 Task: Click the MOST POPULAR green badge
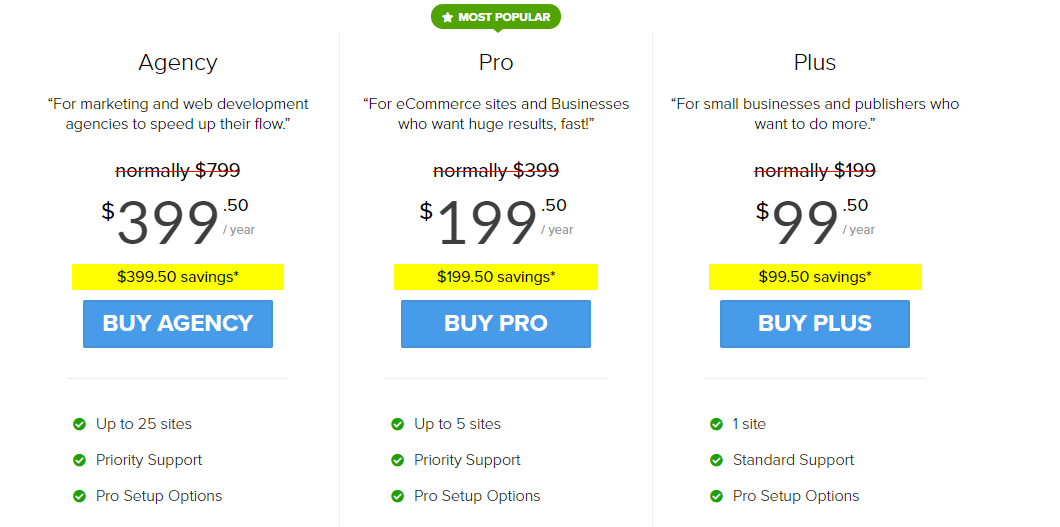pos(497,17)
